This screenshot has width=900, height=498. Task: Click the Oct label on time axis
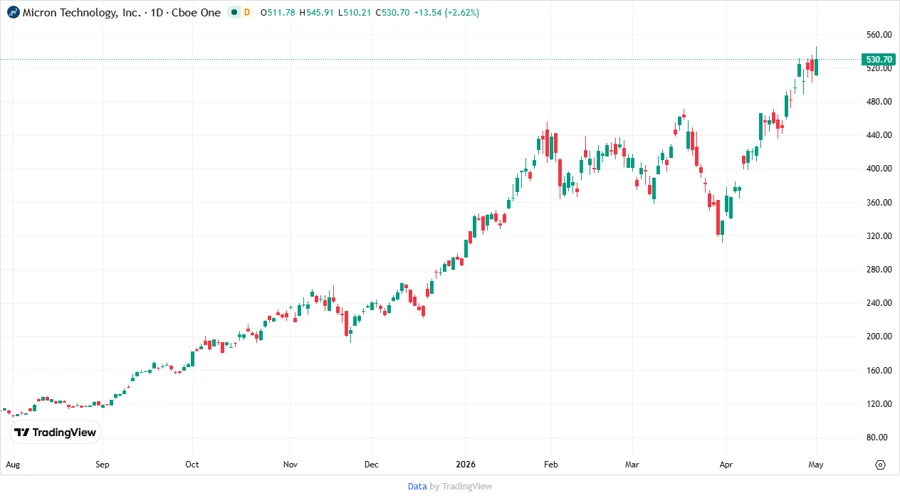[192, 464]
